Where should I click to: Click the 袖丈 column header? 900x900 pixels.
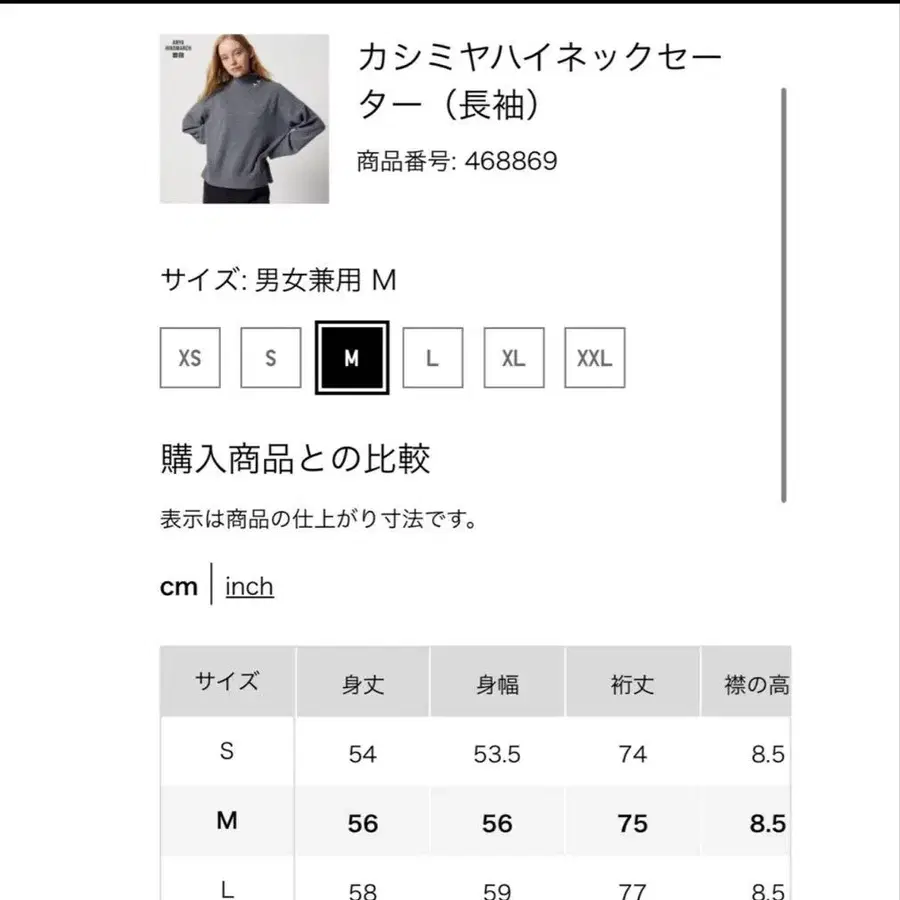(x=633, y=682)
